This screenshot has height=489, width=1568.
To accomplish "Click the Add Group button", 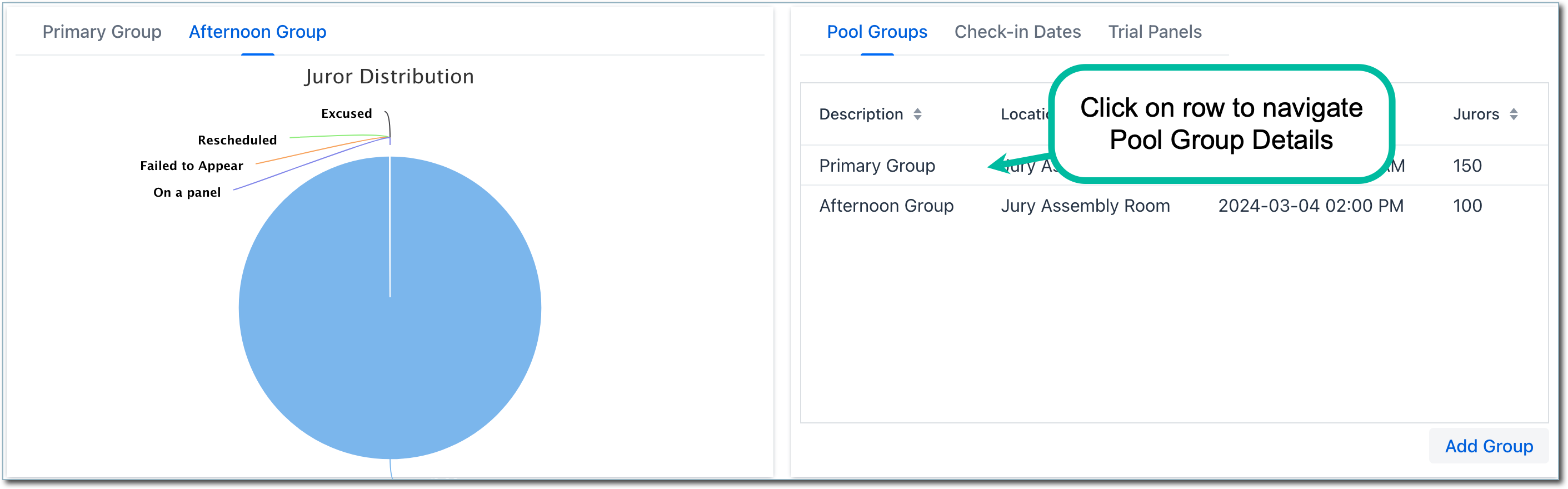I will [1488, 446].
